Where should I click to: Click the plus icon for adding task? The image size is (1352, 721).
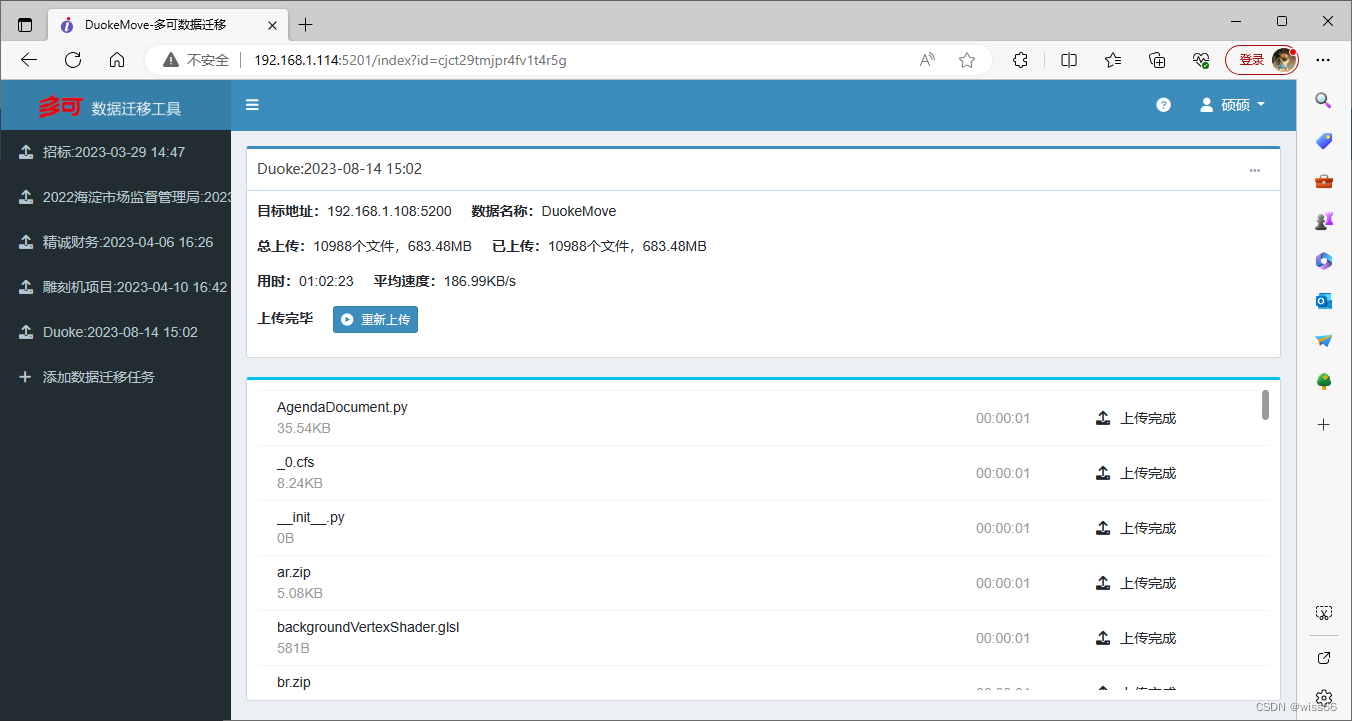click(x=26, y=377)
